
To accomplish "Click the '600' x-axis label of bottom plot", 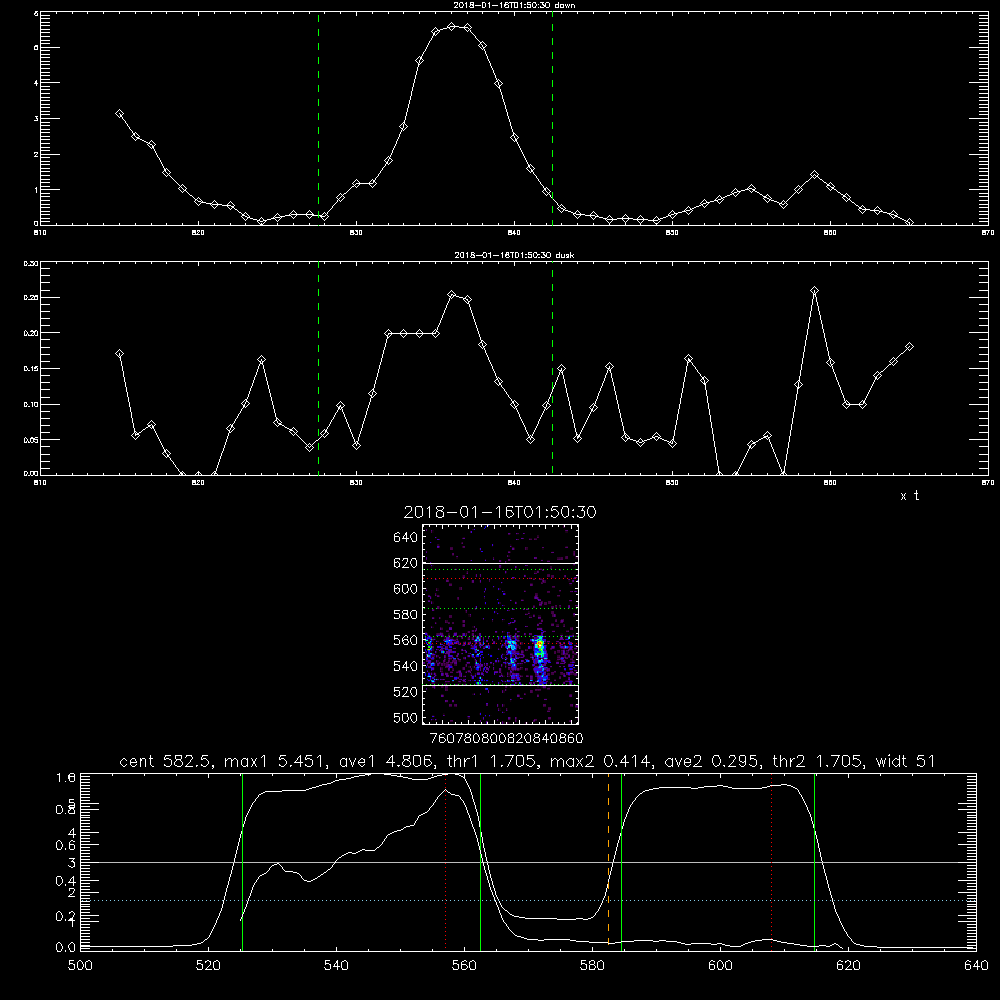I will pos(720,966).
